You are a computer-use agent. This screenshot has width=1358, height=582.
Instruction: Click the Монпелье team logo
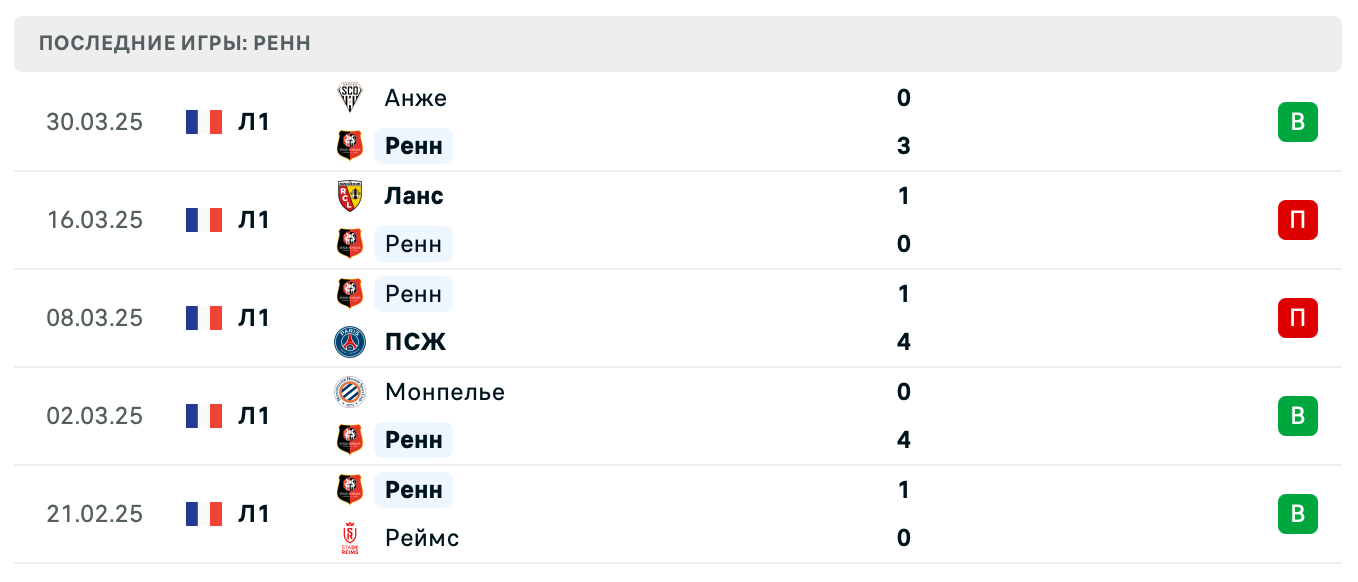(349, 392)
